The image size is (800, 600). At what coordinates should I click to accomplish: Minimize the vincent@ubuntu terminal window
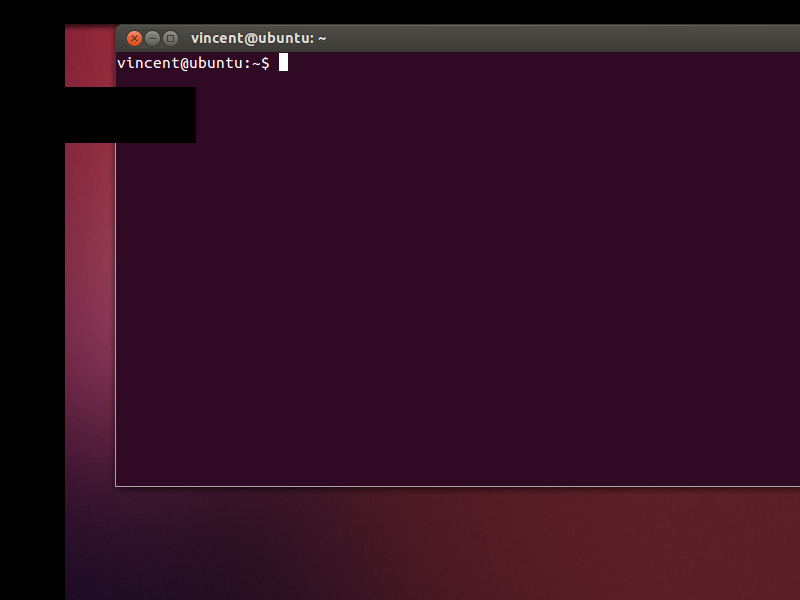point(152,38)
